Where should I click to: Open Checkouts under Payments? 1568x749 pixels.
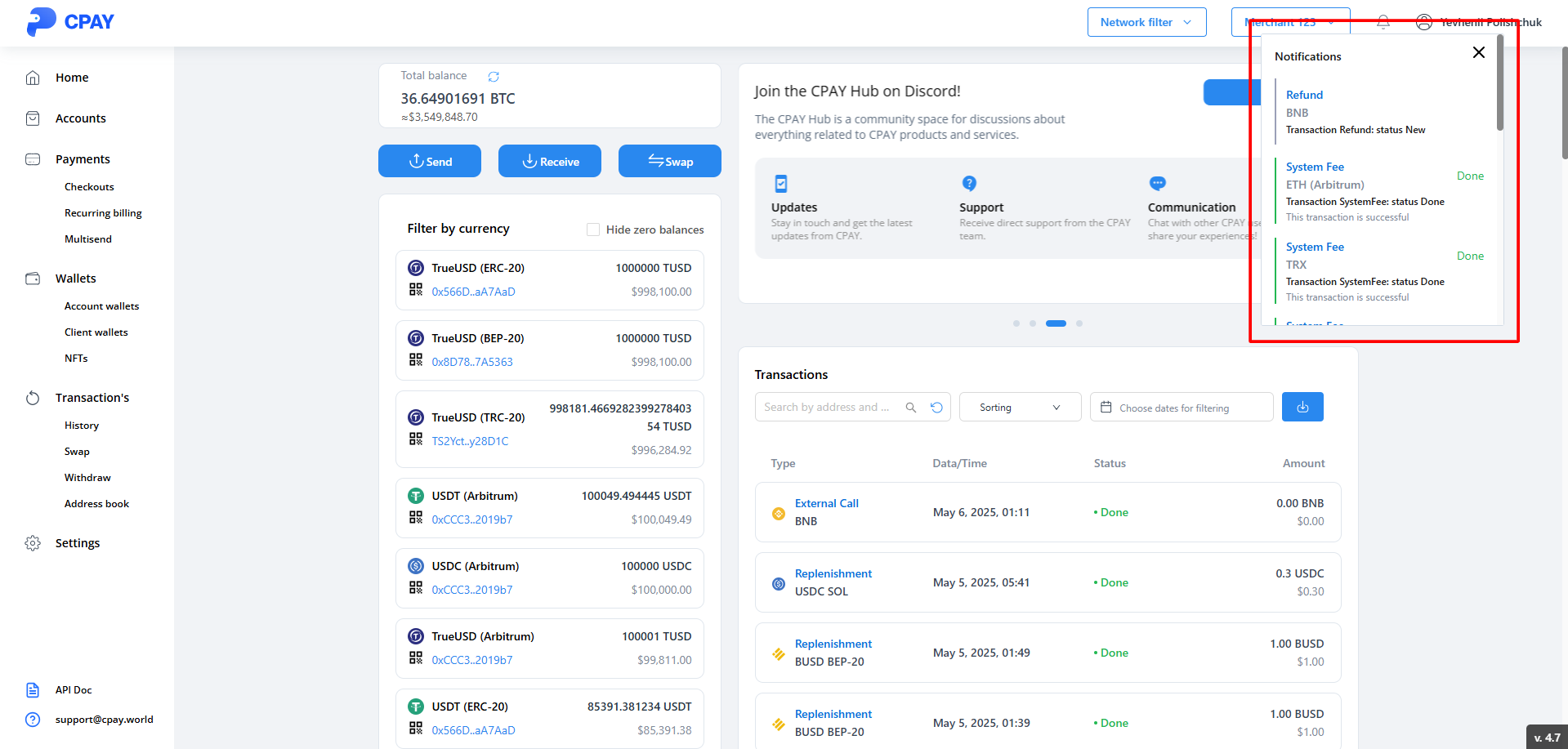point(89,187)
